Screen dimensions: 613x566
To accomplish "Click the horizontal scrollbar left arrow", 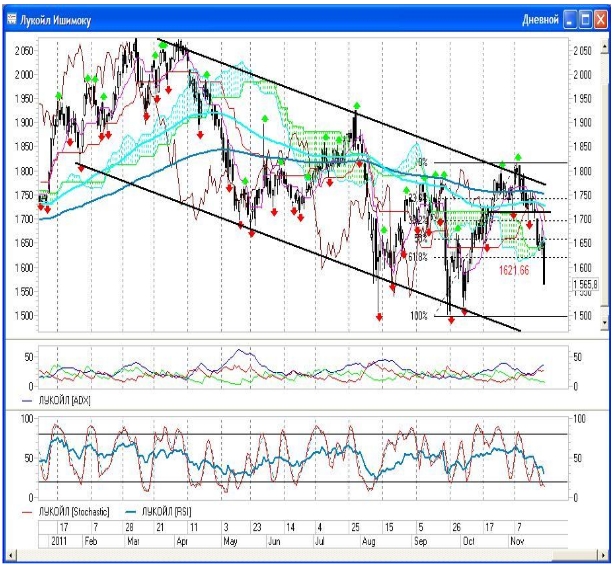I will click(x=10, y=555).
